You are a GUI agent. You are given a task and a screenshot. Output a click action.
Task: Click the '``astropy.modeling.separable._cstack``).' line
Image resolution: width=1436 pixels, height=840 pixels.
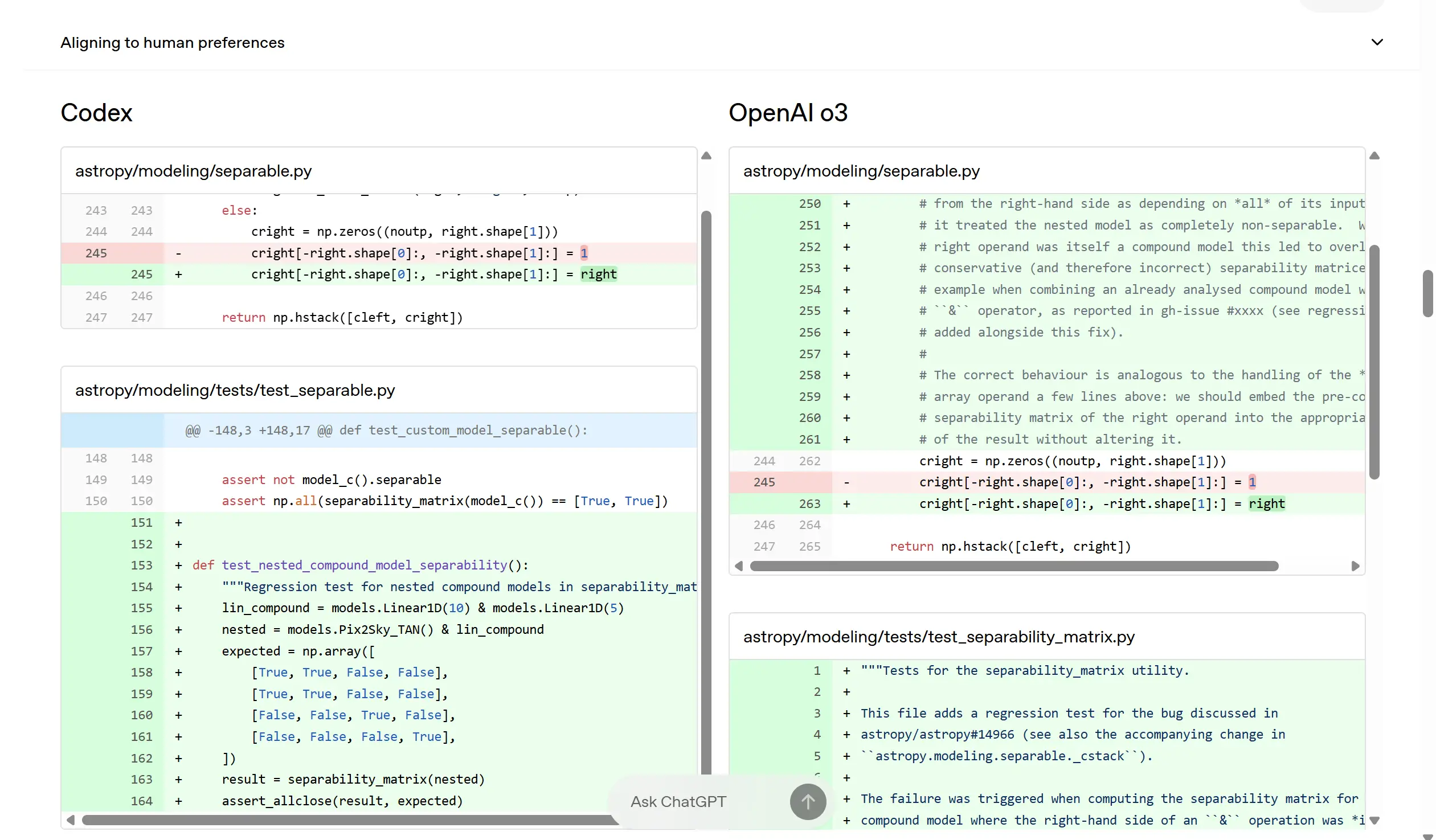point(1048,756)
